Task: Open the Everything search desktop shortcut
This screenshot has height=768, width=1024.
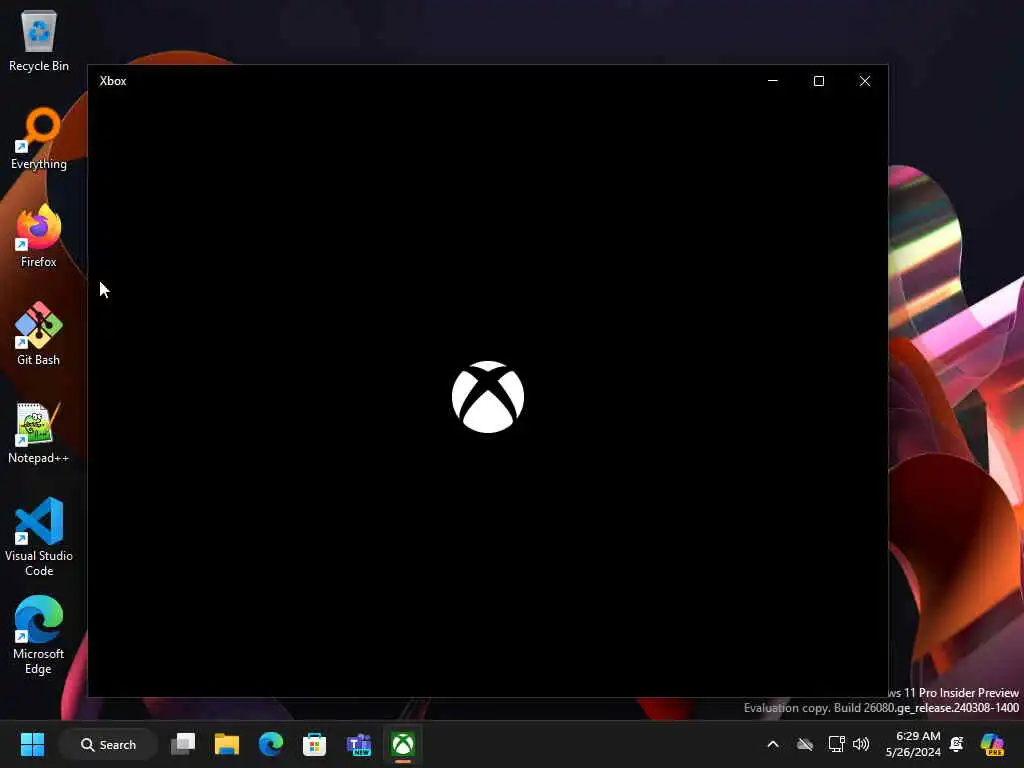Action: point(39,138)
